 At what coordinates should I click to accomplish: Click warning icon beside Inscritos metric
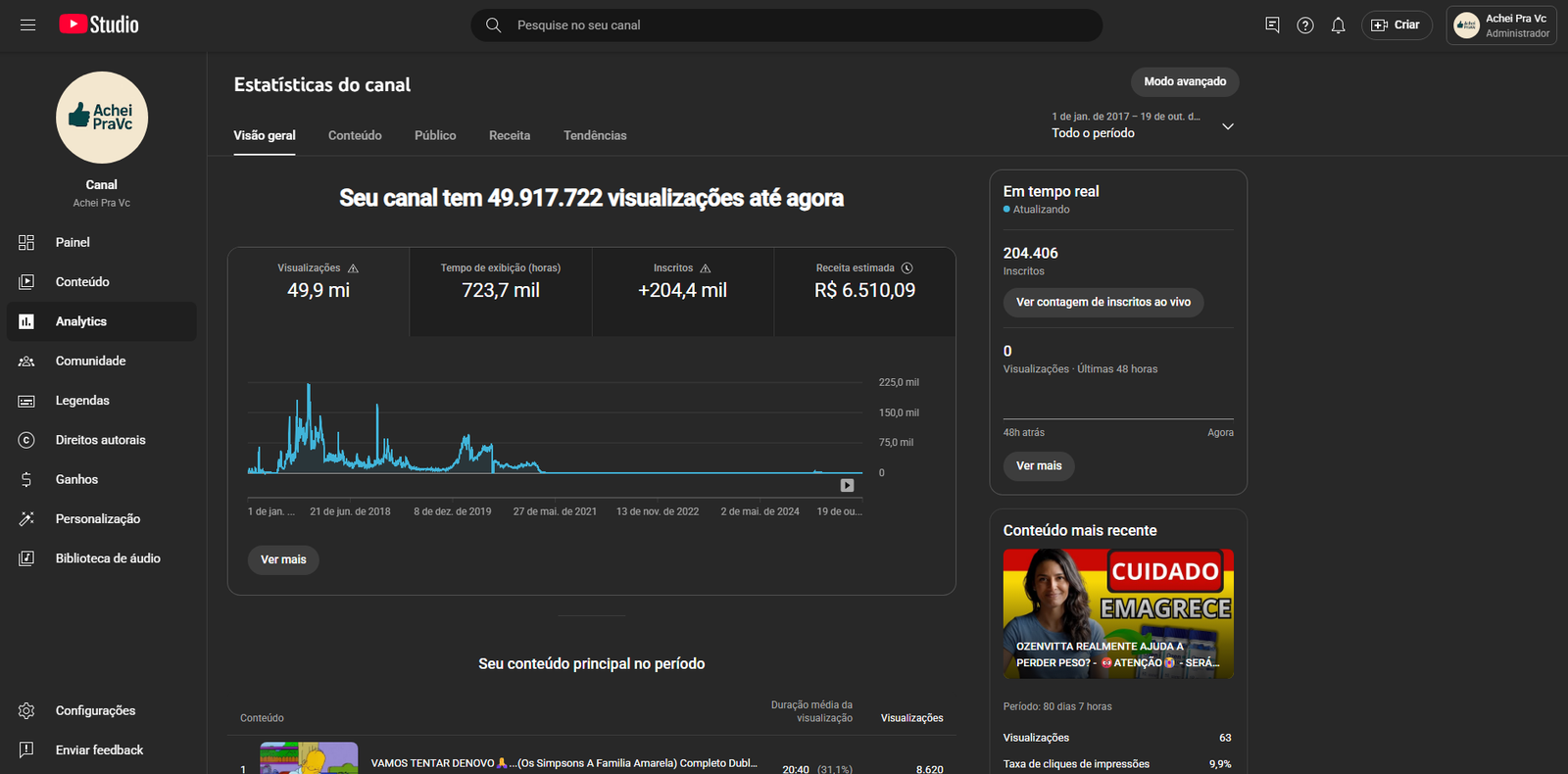[706, 268]
